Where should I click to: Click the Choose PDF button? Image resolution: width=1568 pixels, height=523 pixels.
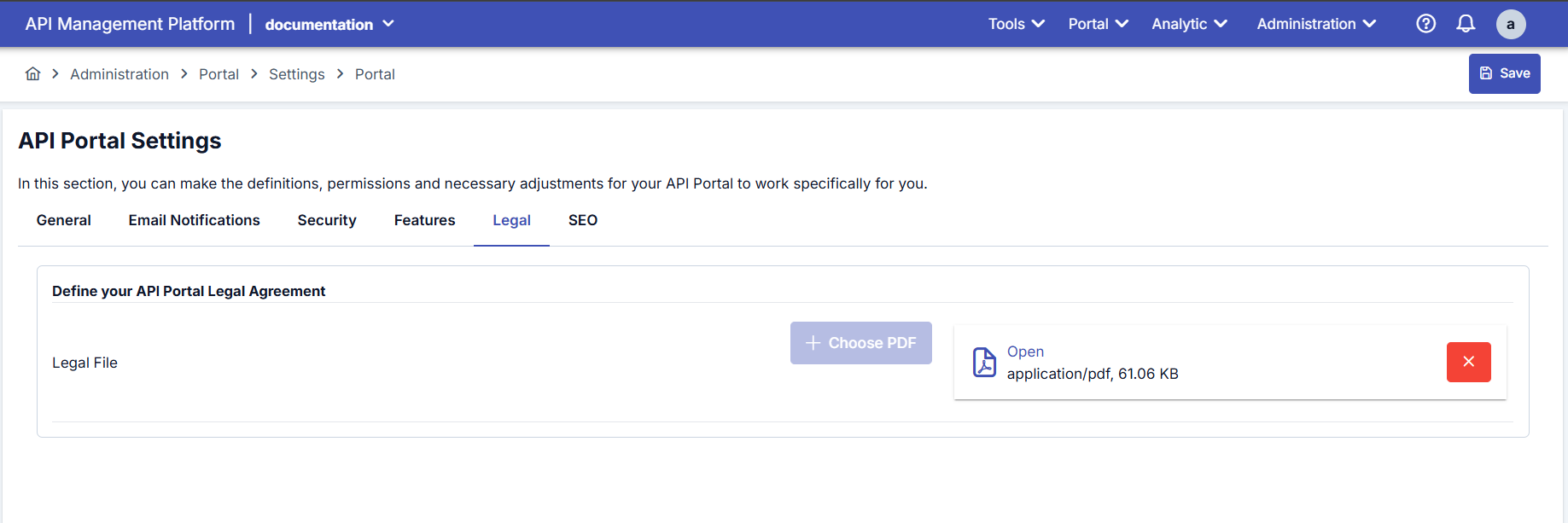point(860,343)
